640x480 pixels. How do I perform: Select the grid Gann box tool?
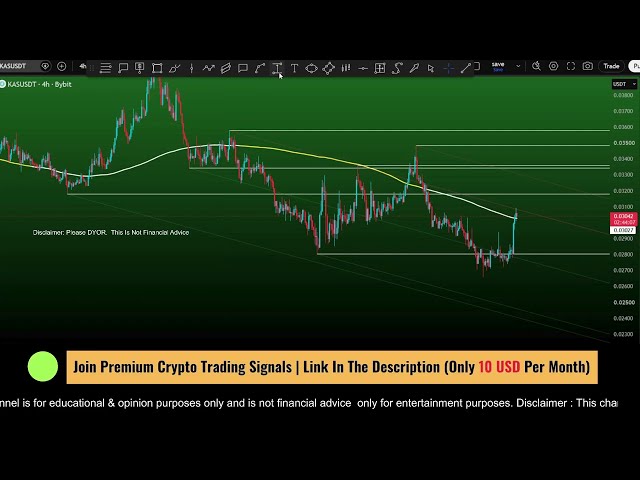click(x=380, y=68)
